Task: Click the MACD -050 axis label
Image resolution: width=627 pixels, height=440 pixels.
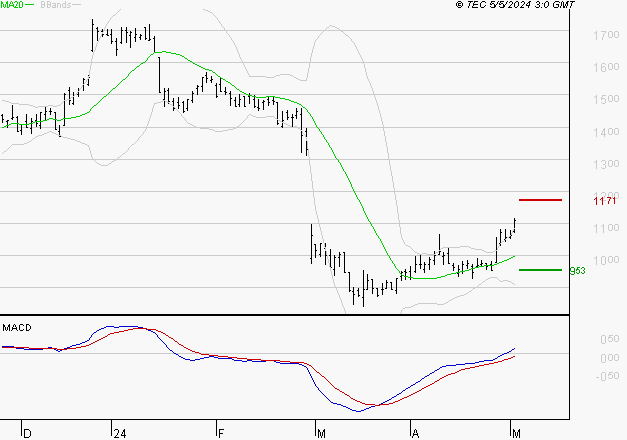Action: pyautogui.click(x=607, y=376)
